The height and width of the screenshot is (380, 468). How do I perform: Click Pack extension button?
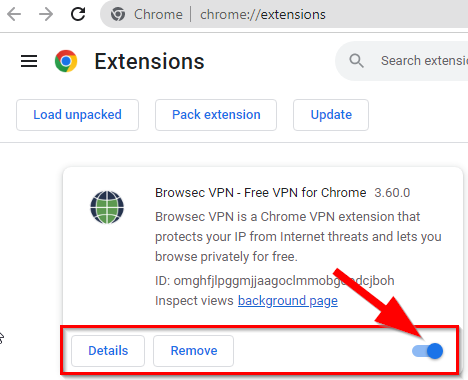[216, 115]
